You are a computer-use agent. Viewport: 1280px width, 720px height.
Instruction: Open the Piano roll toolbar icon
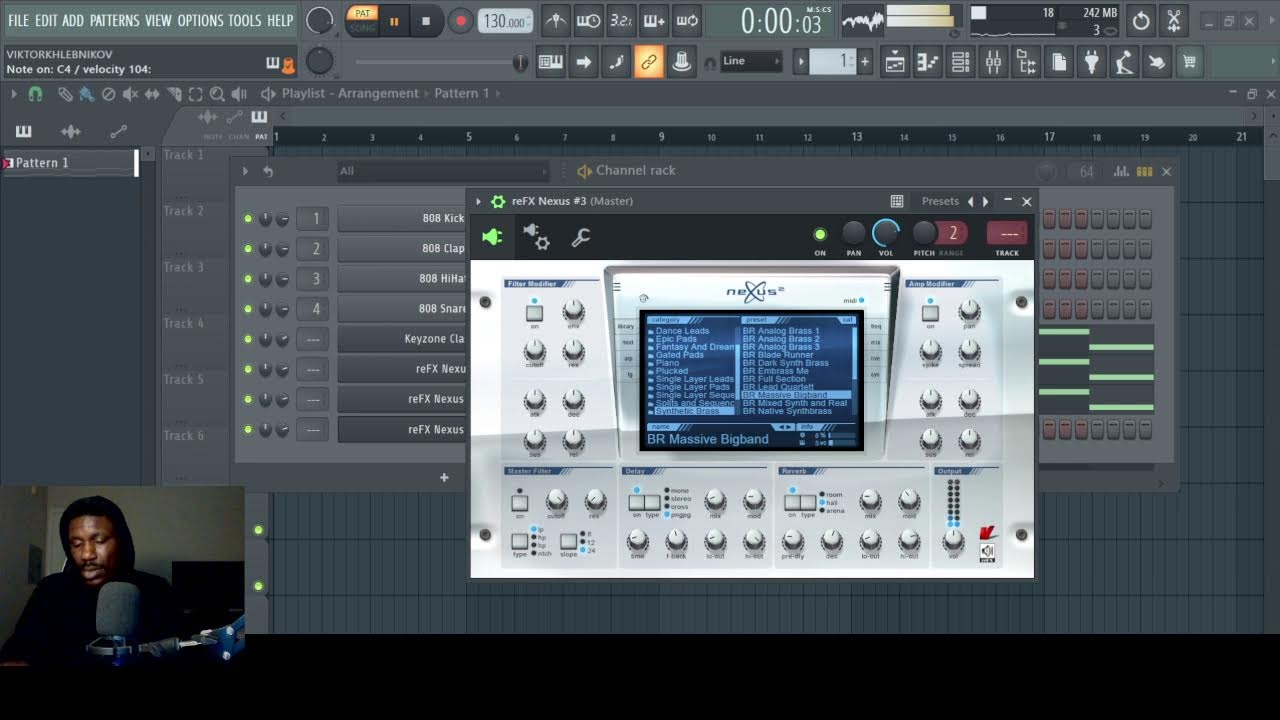pyautogui.click(x=928, y=62)
